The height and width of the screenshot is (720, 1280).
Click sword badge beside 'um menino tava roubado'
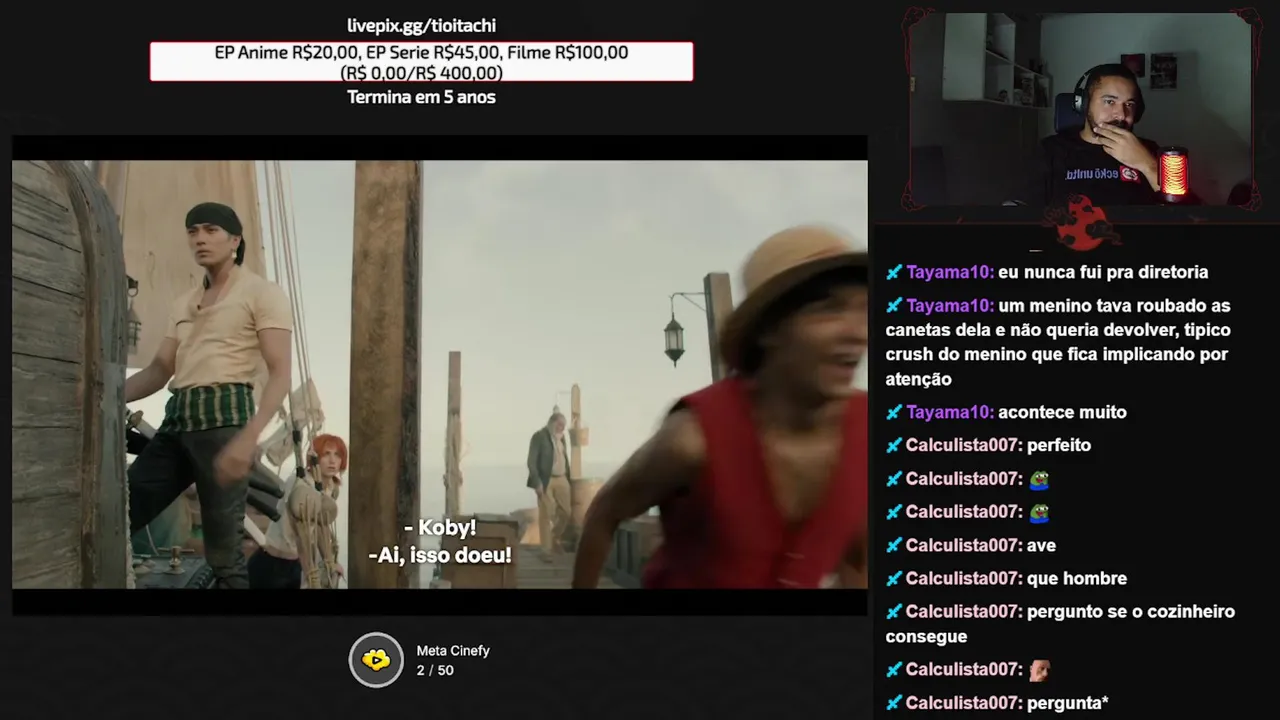[x=894, y=305]
